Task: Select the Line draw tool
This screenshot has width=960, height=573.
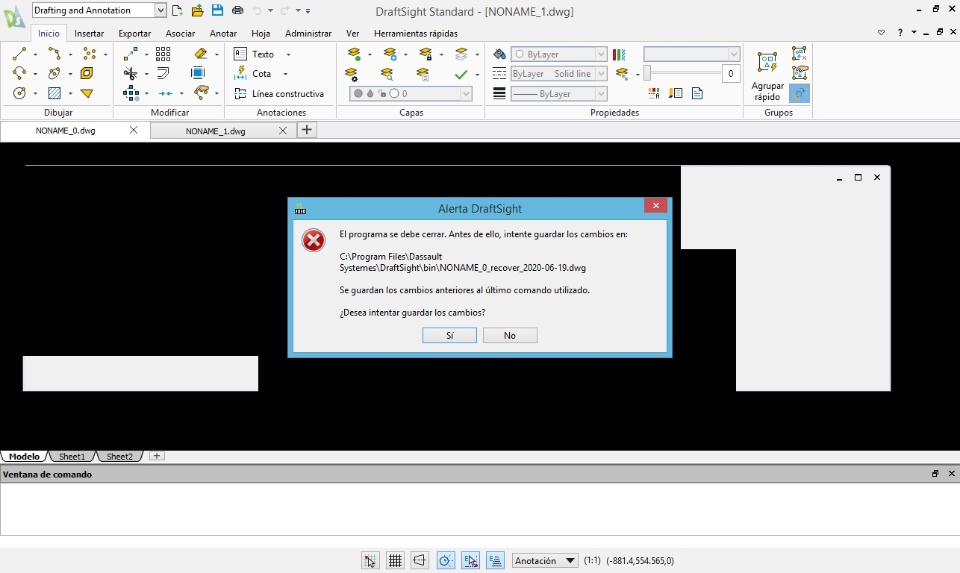Action: point(19,54)
